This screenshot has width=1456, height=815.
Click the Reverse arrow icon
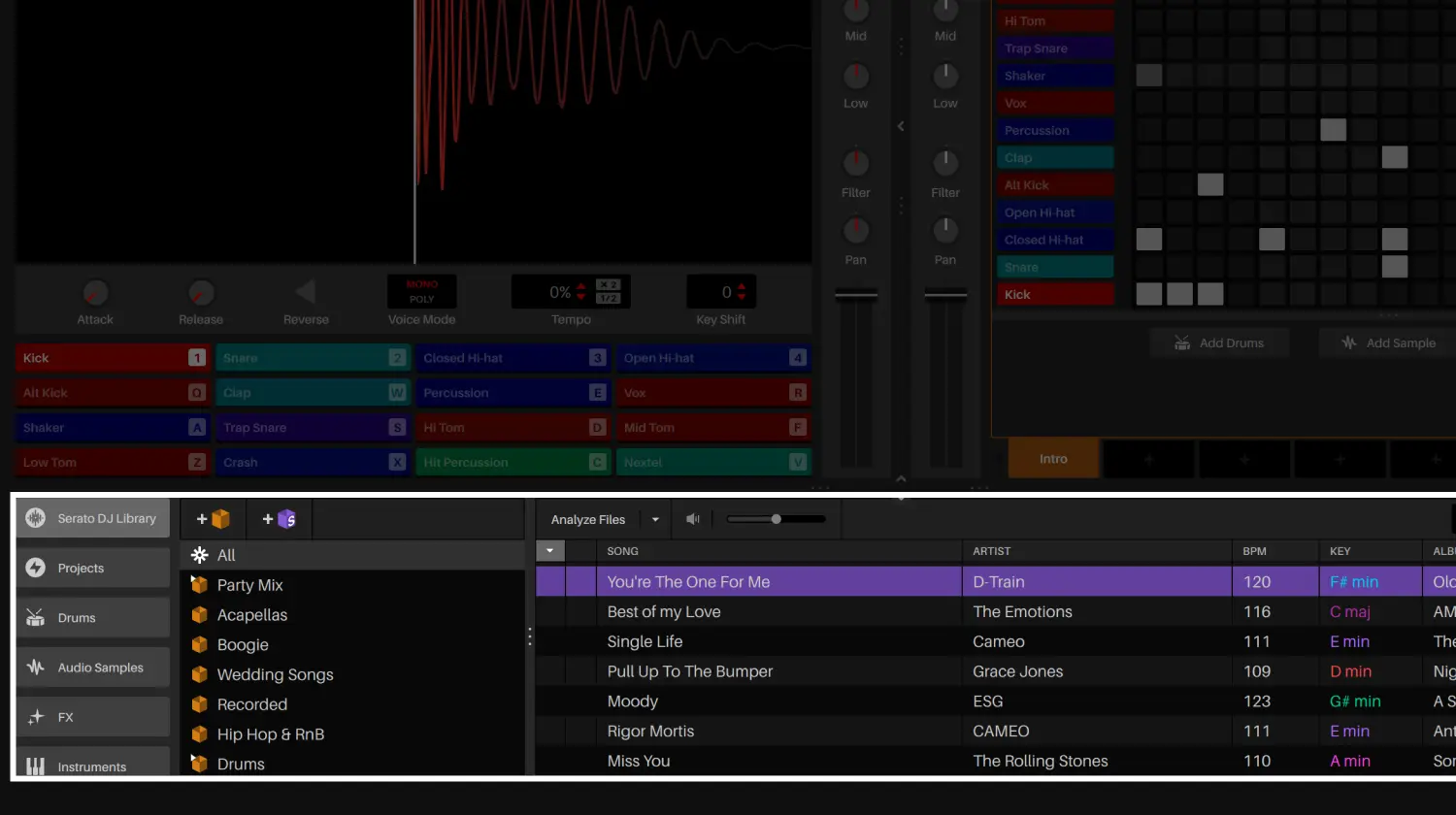coord(306,292)
